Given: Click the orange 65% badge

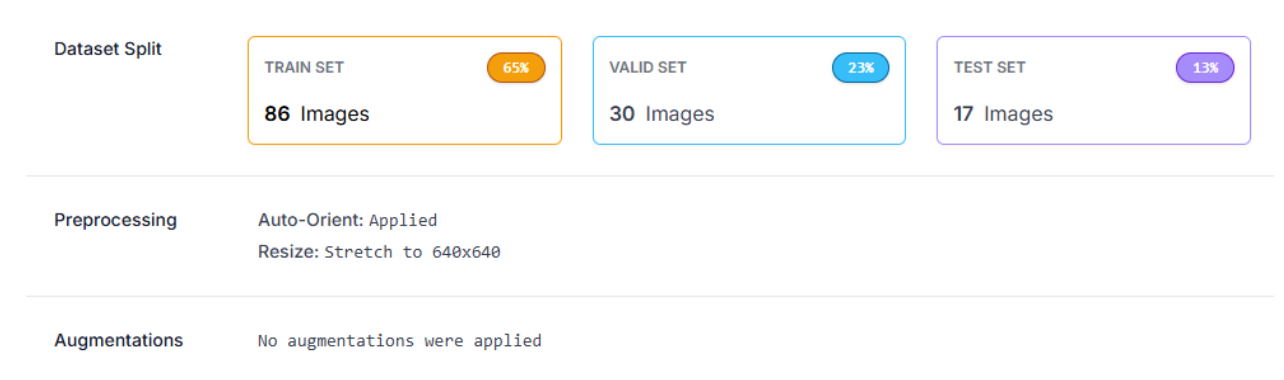Looking at the screenshot, I should point(516,68).
